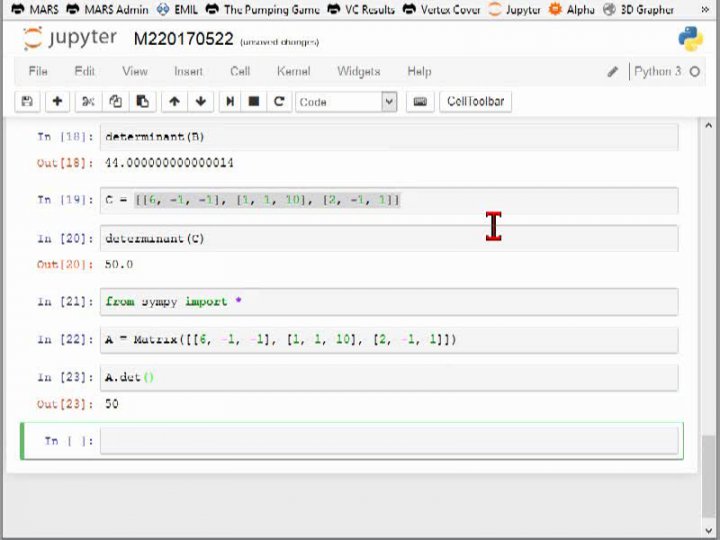The width and height of the screenshot is (720, 540).
Task: Copy selected cells icon
Action: (x=115, y=101)
